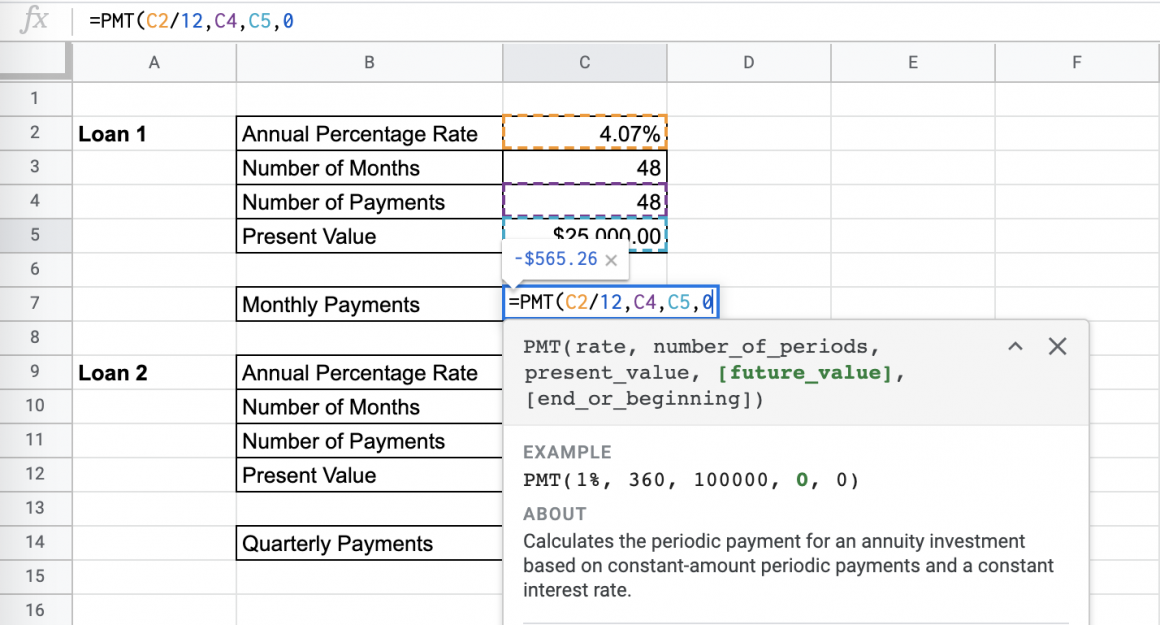Screen dimensions: 1160x625
Task: Select column F header
Action: click(1076, 61)
